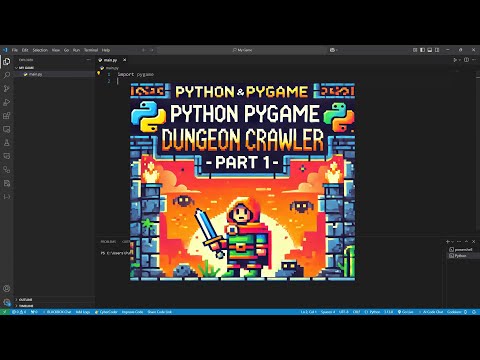
Task: Open the Extensions view
Action: [7, 116]
